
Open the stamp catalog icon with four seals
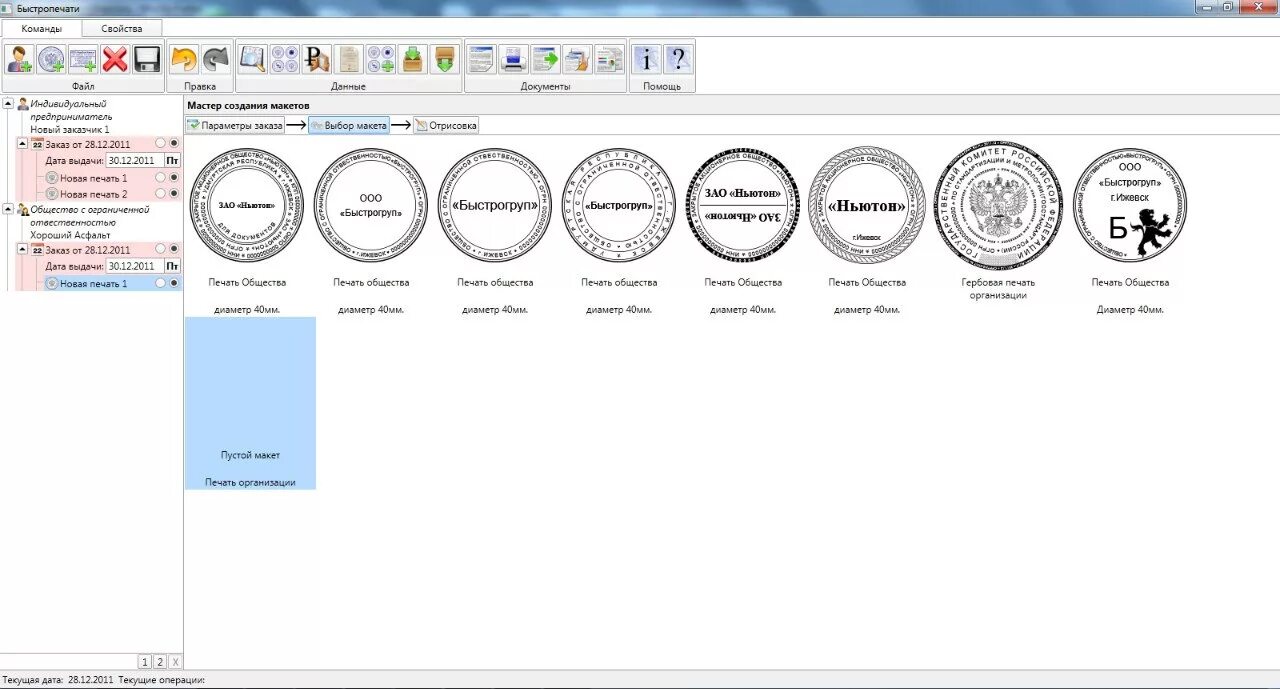click(x=284, y=59)
